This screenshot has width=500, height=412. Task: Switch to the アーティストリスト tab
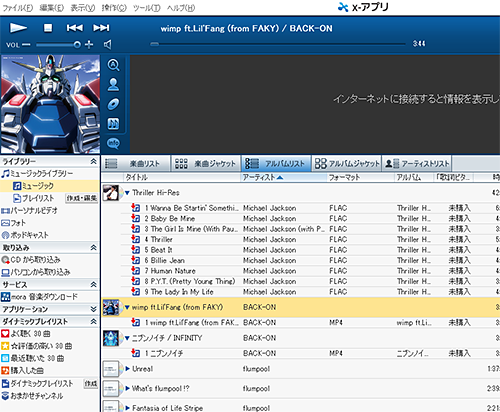coord(417,164)
